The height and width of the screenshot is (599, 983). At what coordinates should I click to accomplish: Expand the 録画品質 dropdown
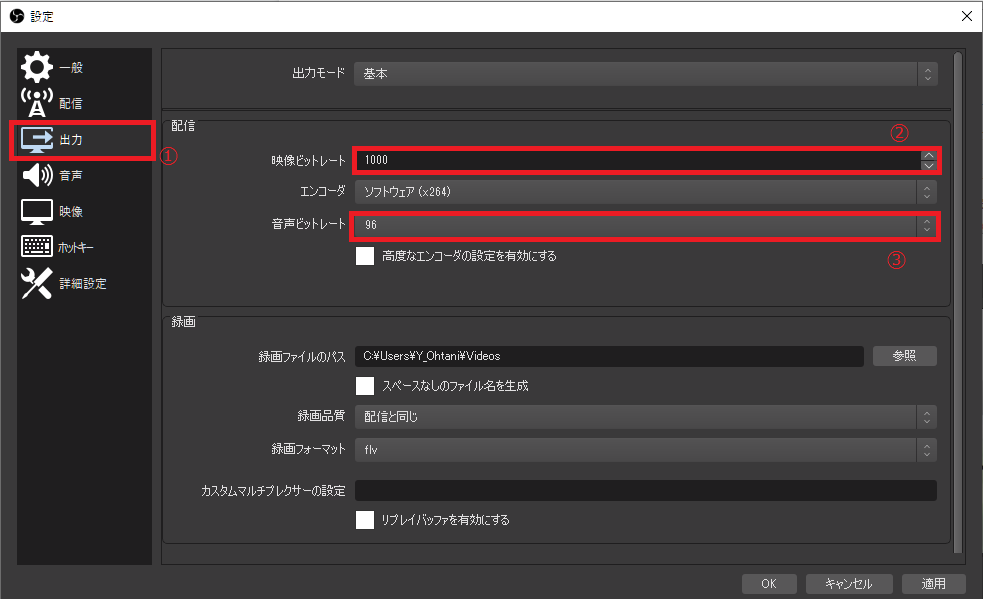645,416
